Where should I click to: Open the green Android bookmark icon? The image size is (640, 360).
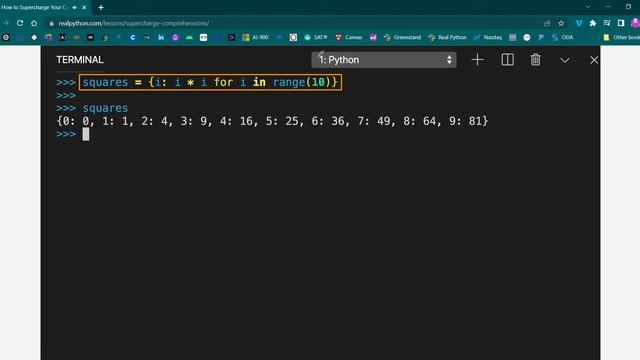point(189,37)
